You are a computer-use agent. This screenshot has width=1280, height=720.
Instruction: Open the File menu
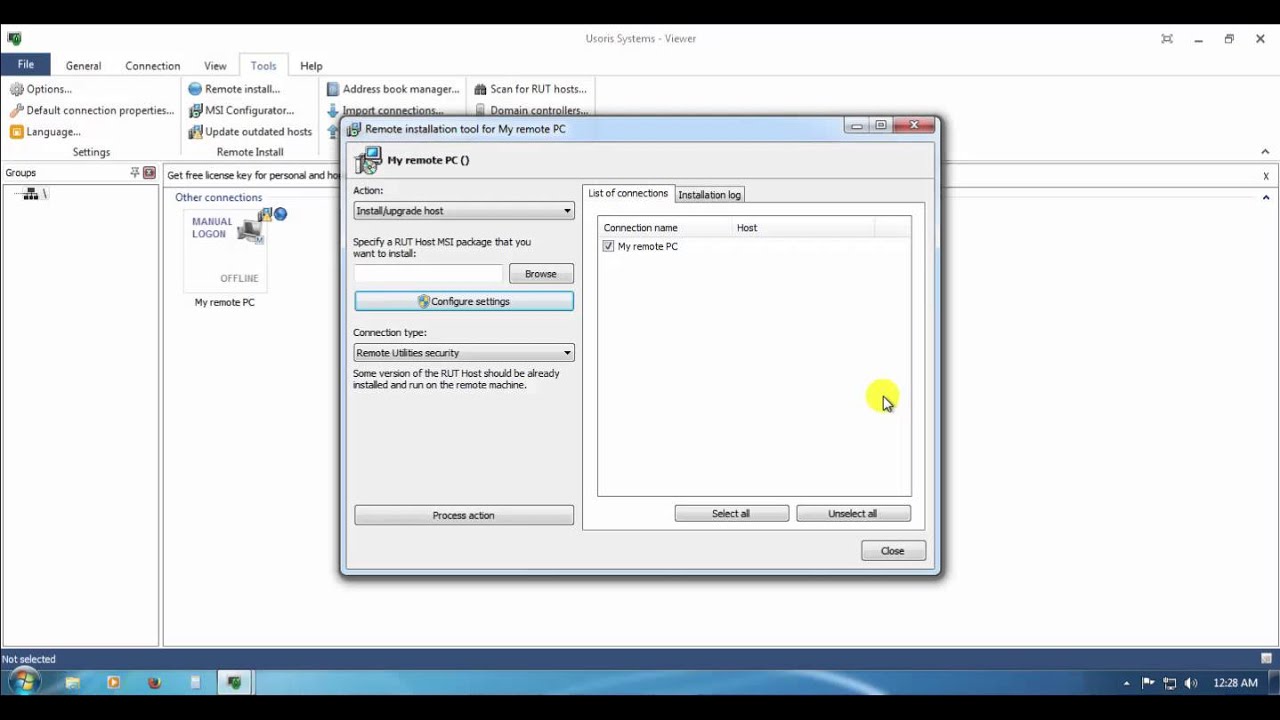[25, 65]
